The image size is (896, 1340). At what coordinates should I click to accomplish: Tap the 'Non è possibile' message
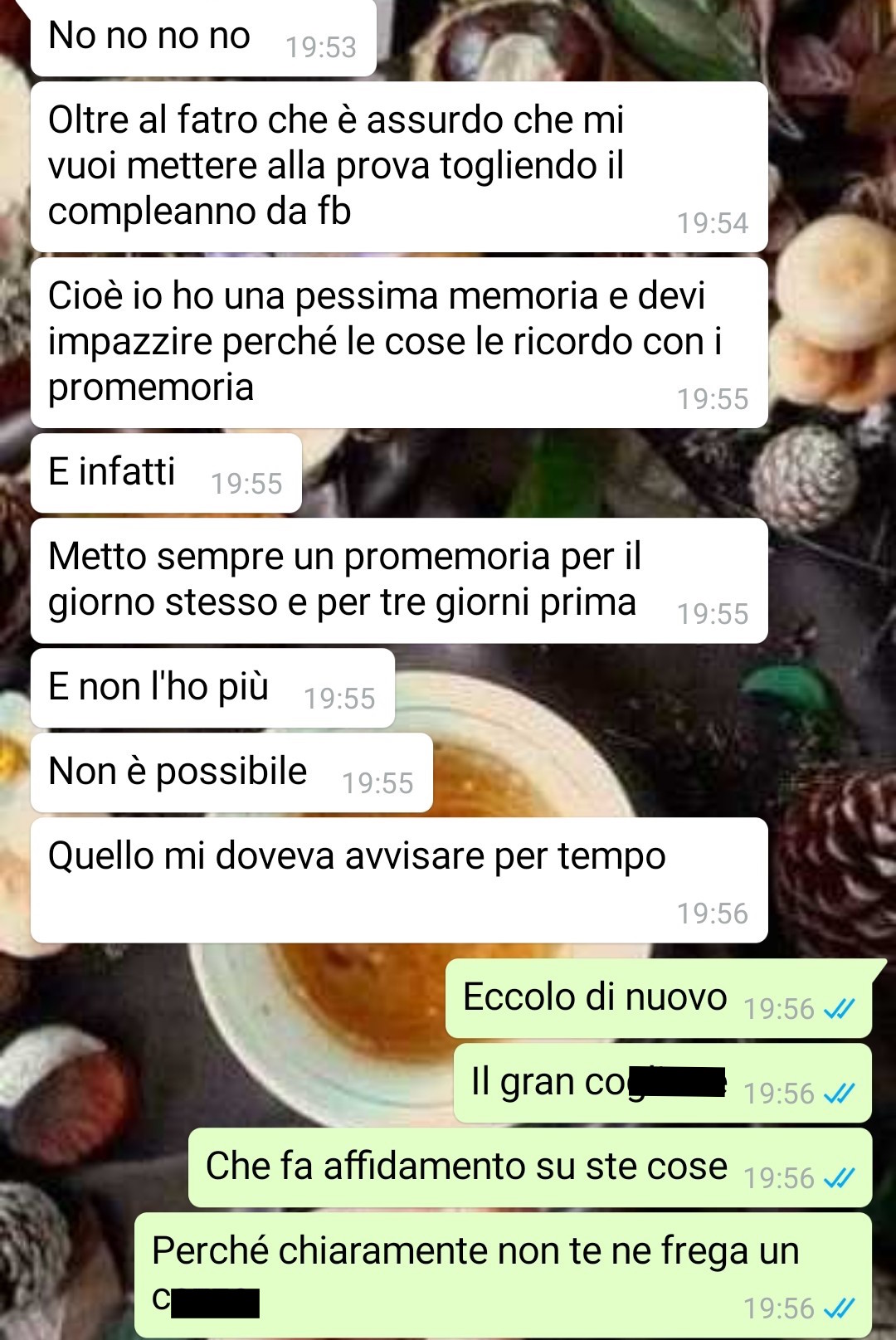(x=231, y=772)
